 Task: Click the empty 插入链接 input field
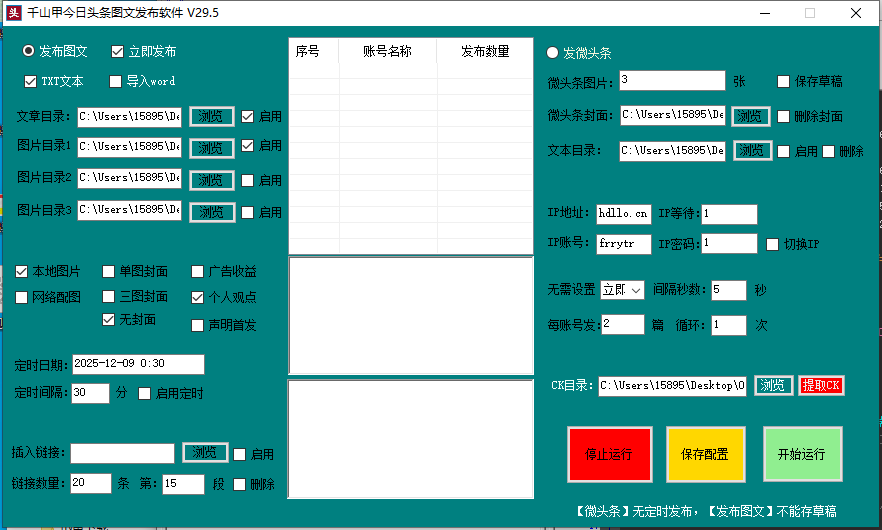(122, 453)
